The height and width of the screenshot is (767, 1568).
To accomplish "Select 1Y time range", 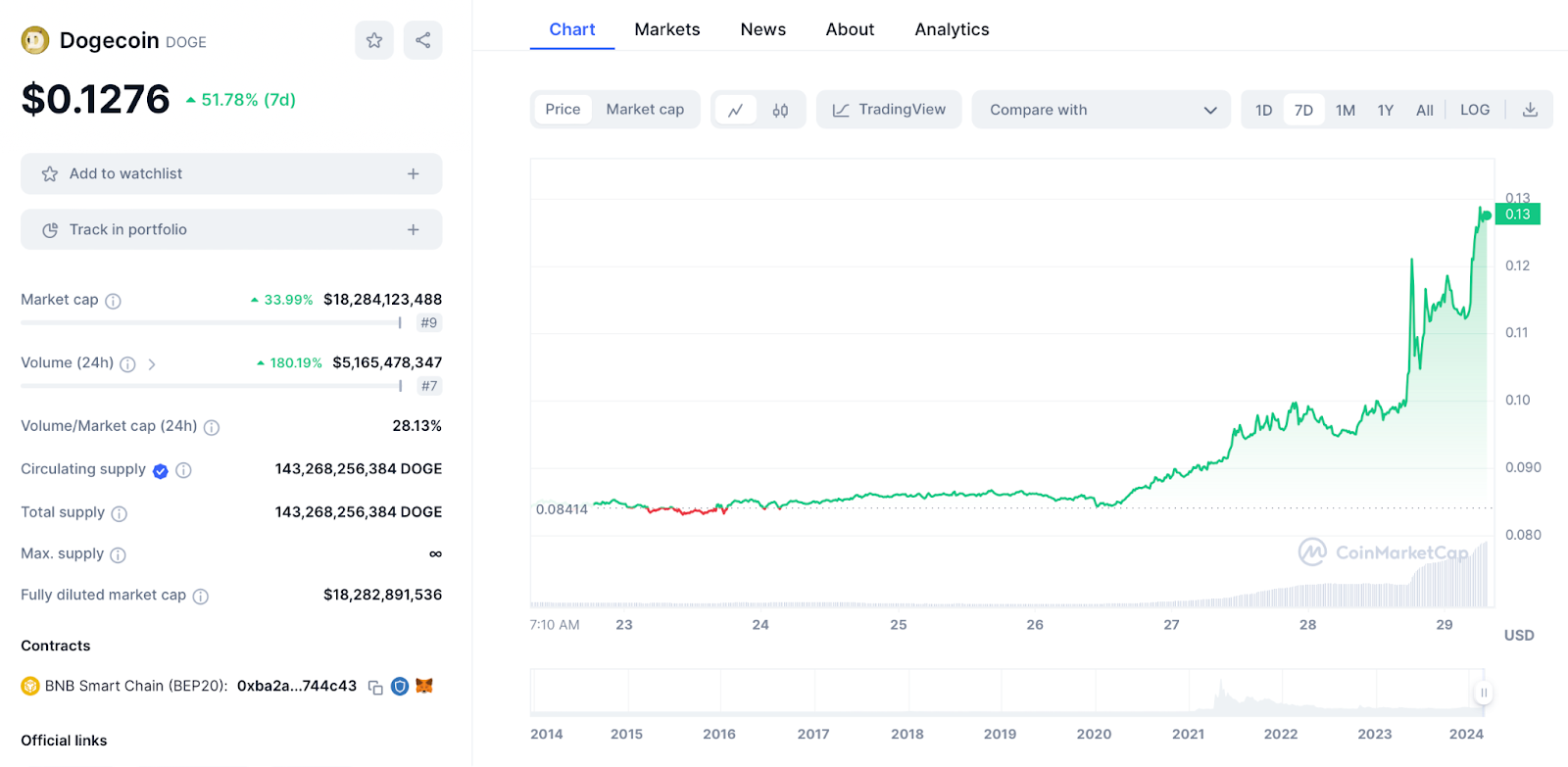I will [x=1386, y=110].
